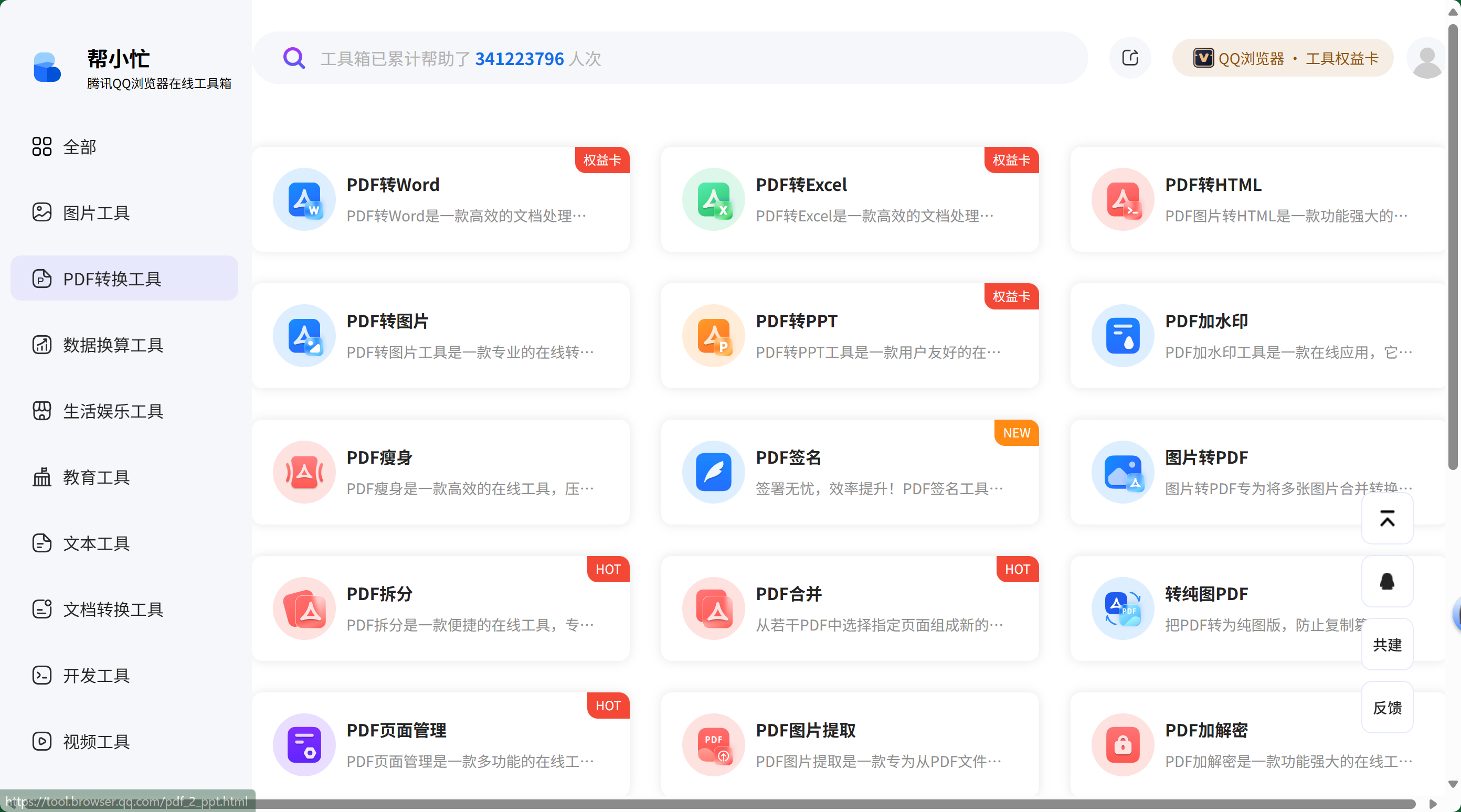This screenshot has width=1461, height=812.
Task: Click the PDF页面管理 icon
Action: coord(304,744)
